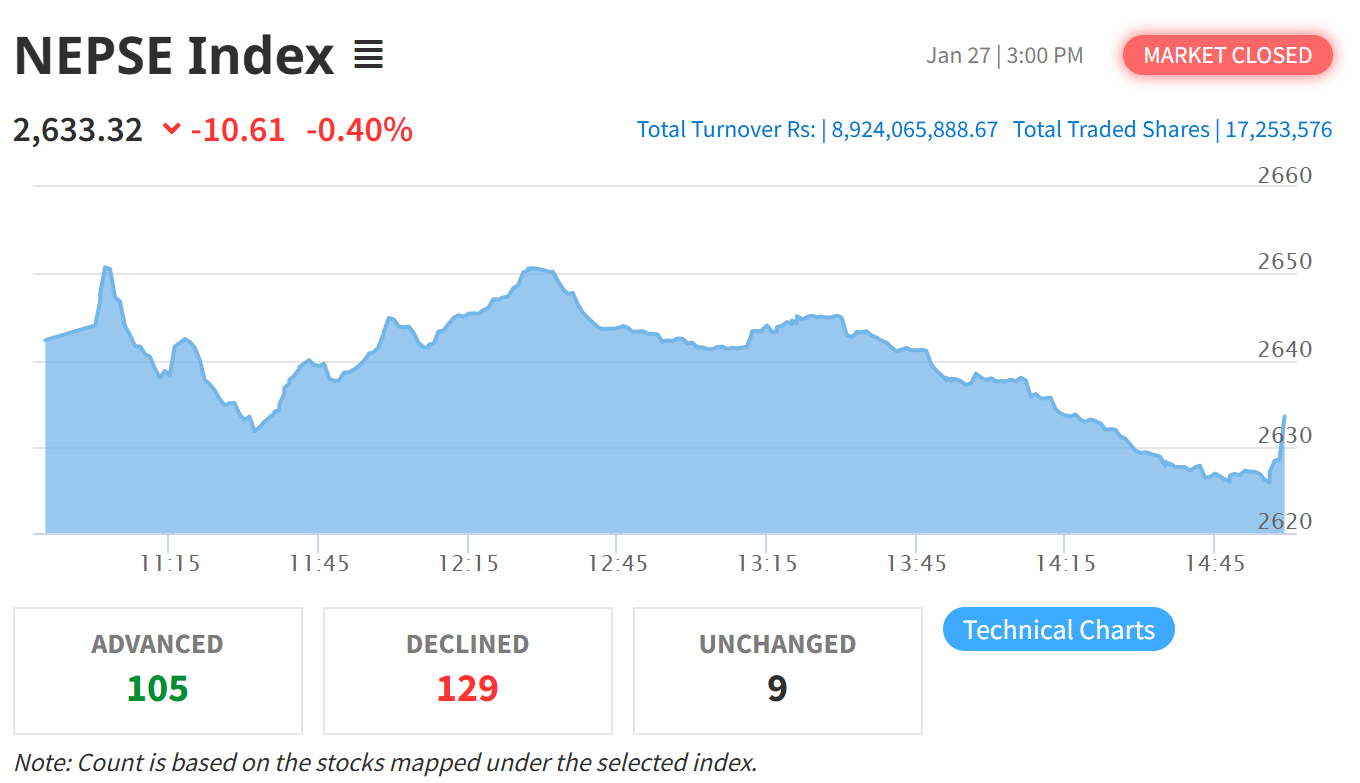Select the turnover value 8,924,065,888.67
The image size is (1360, 783).
click(x=914, y=129)
